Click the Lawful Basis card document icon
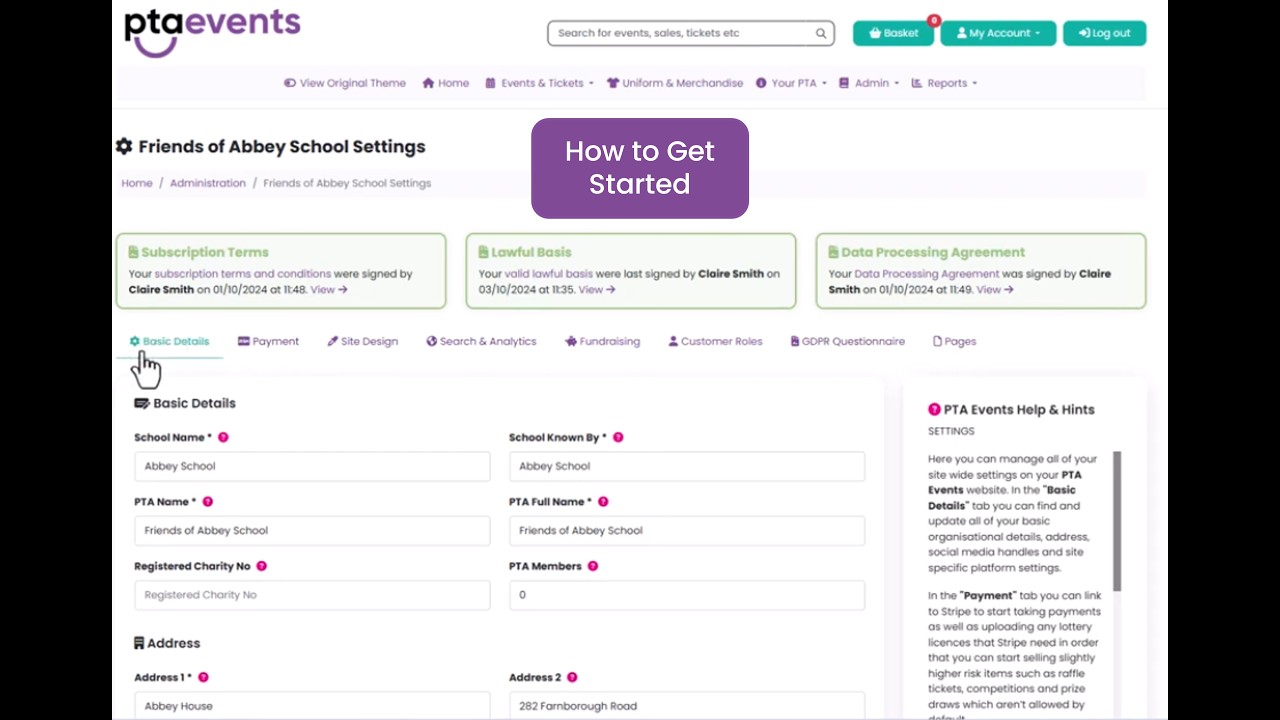The height and width of the screenshot is (720, 1280). coord(484,252)
